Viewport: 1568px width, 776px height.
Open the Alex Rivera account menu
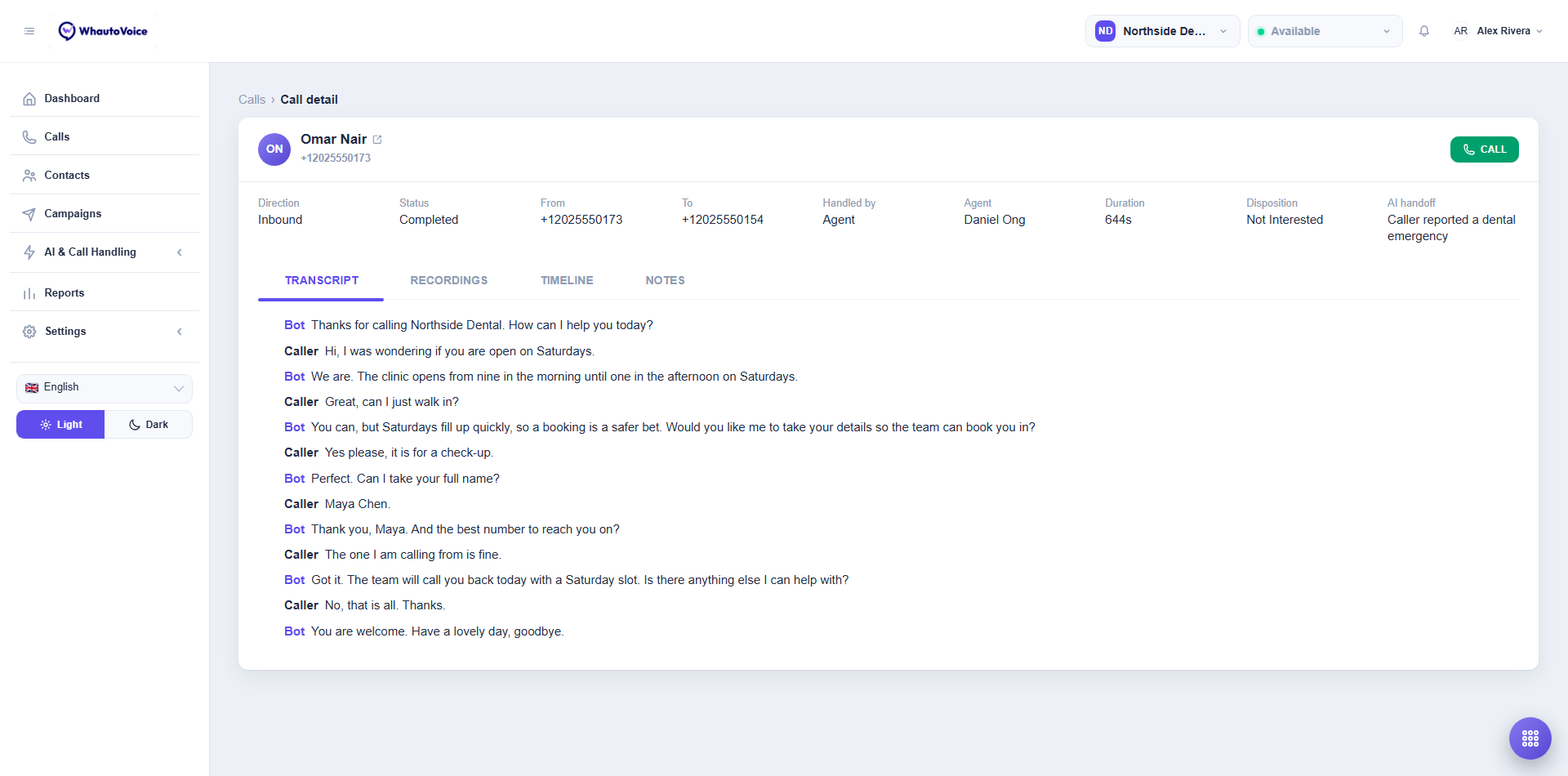tap(1498, 31)
